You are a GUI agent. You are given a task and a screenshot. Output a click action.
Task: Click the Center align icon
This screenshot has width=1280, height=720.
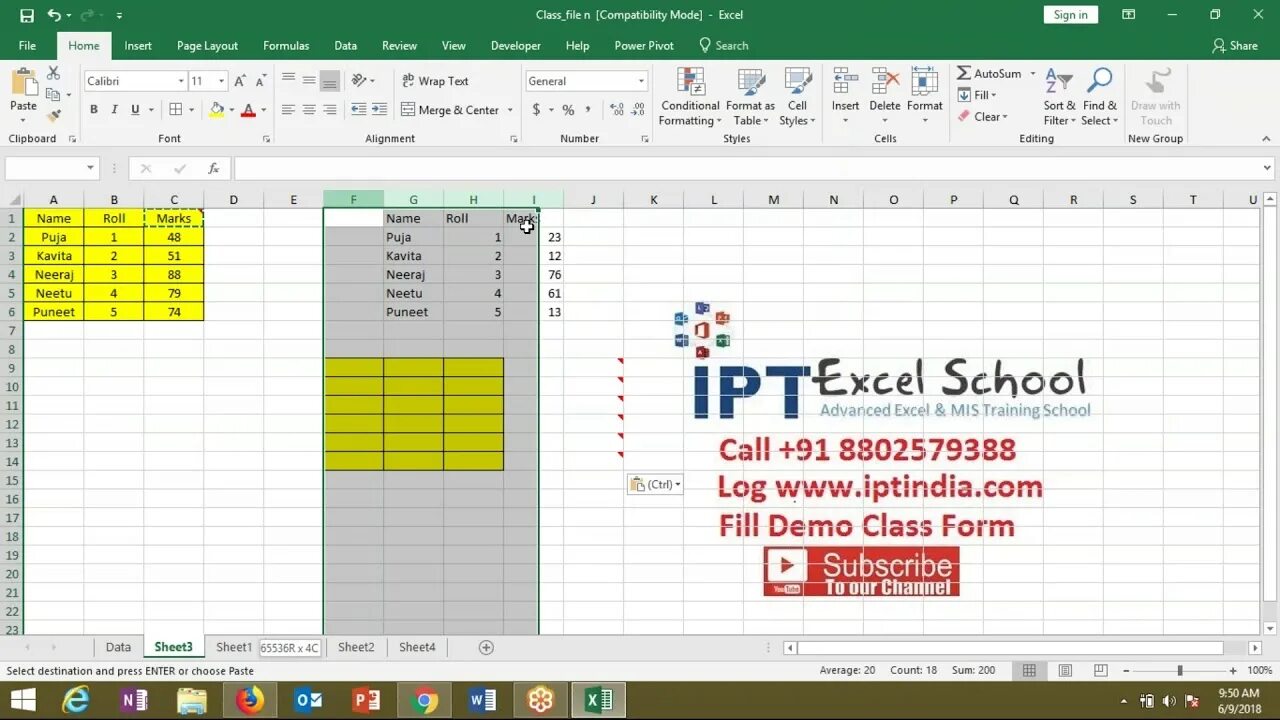[x=309, y=110]
